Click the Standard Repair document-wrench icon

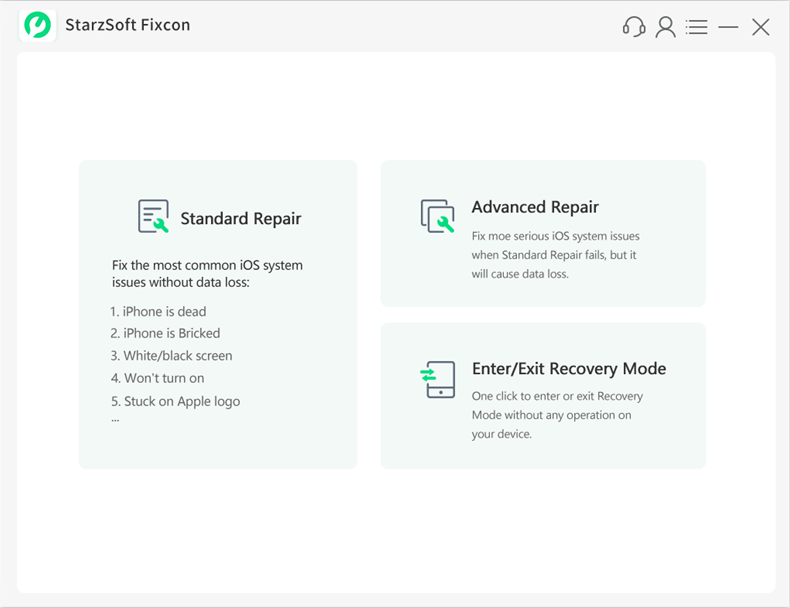click(x=154, y=217)
